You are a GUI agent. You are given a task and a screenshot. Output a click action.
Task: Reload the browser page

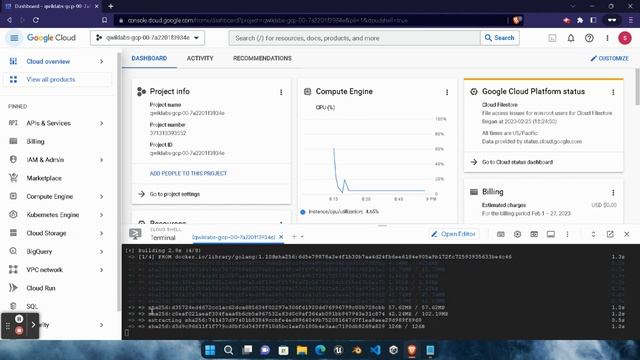[x=36, y=20]
